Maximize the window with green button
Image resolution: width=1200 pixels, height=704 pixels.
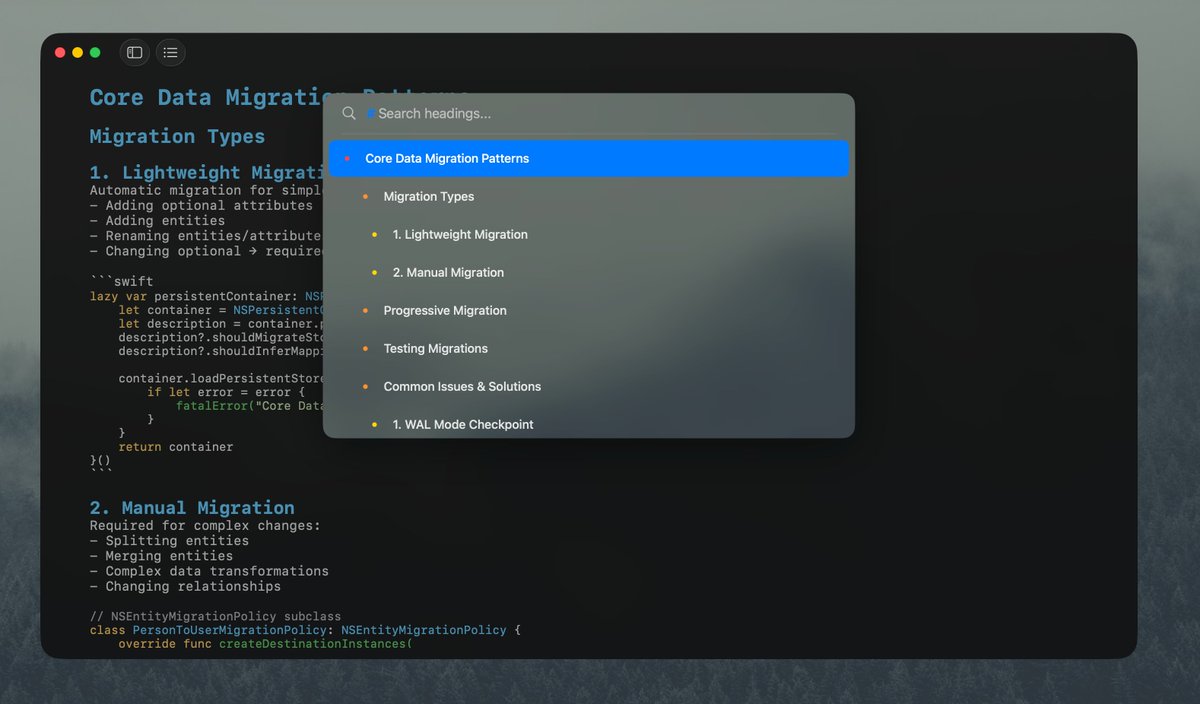coord(95,52)
